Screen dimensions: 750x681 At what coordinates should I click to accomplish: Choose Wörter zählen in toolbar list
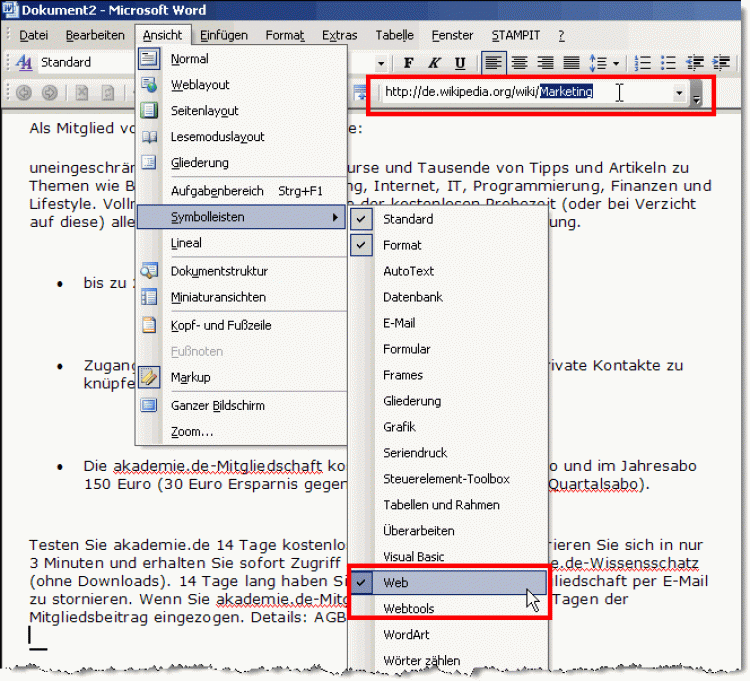pyautogui.click(x=421, y=660)
